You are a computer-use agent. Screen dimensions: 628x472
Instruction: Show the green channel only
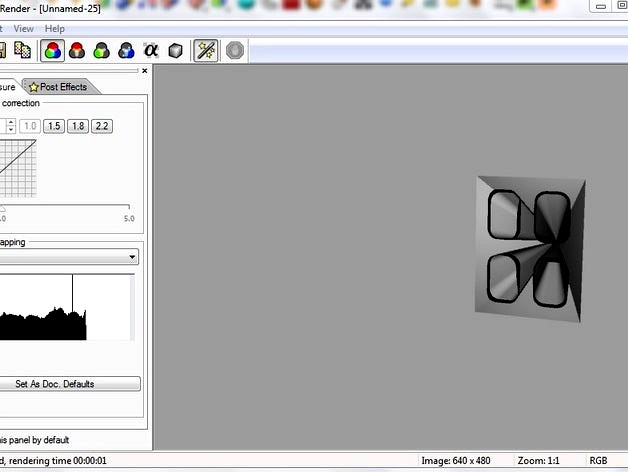click(x=101, y=50)
